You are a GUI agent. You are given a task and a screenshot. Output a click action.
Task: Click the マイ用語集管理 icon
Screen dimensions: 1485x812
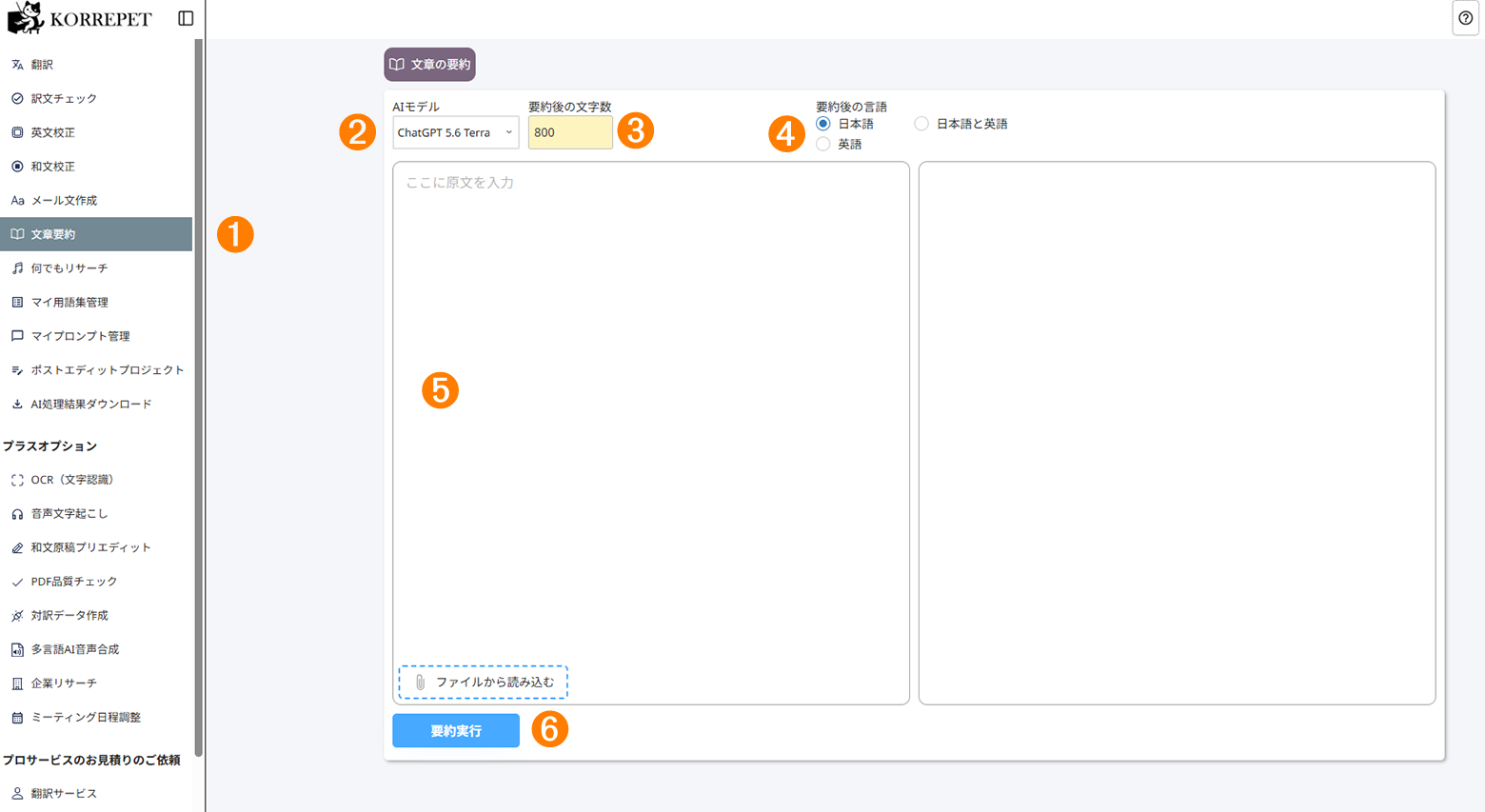tap(17, 303)
